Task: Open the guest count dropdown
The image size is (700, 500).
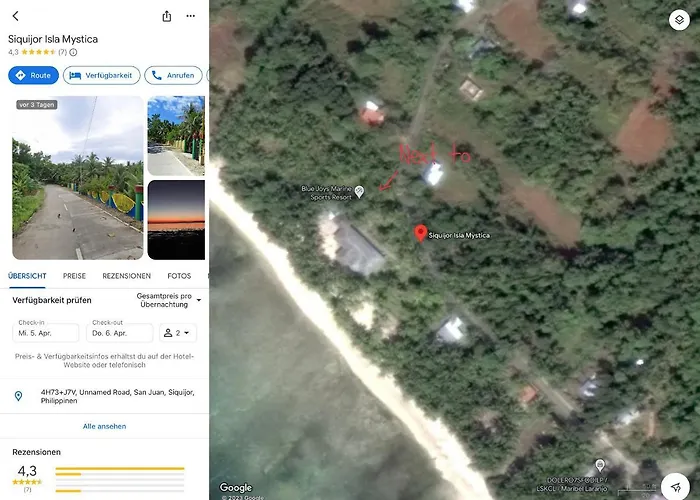Action: [178, 333]
